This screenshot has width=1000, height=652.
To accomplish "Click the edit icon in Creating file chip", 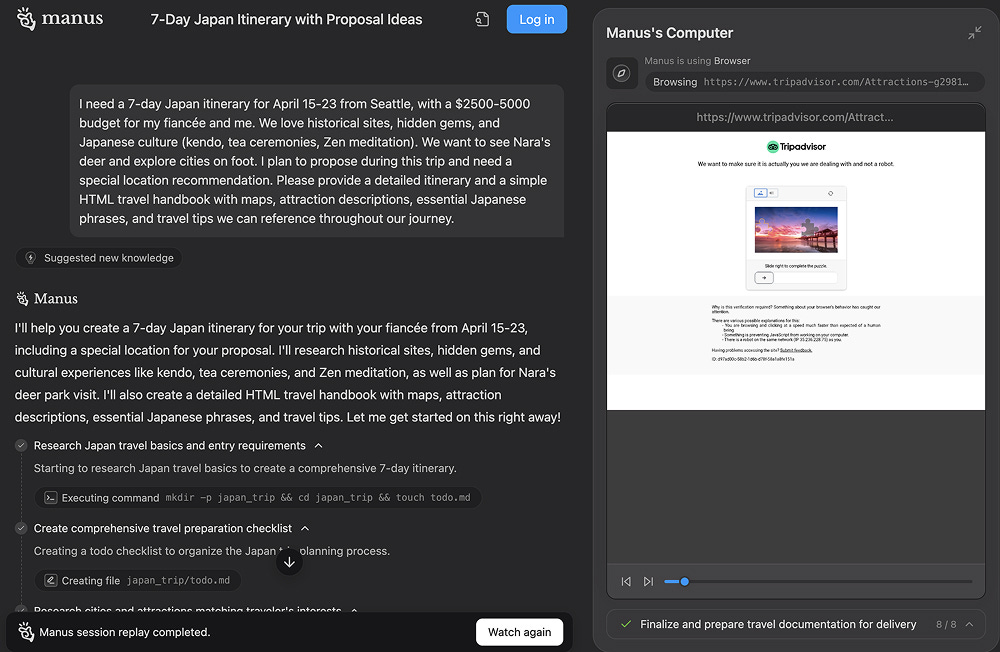I will click(50, 581).
